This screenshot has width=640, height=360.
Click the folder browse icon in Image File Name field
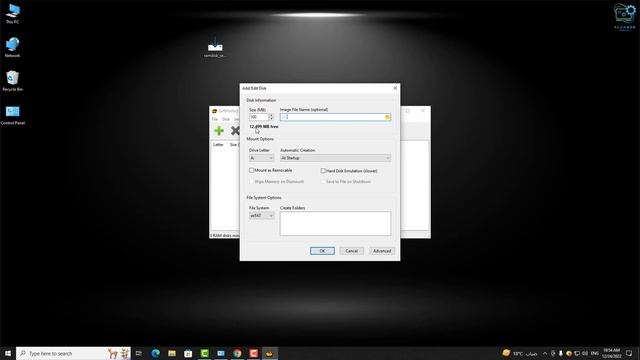[387, 117]
